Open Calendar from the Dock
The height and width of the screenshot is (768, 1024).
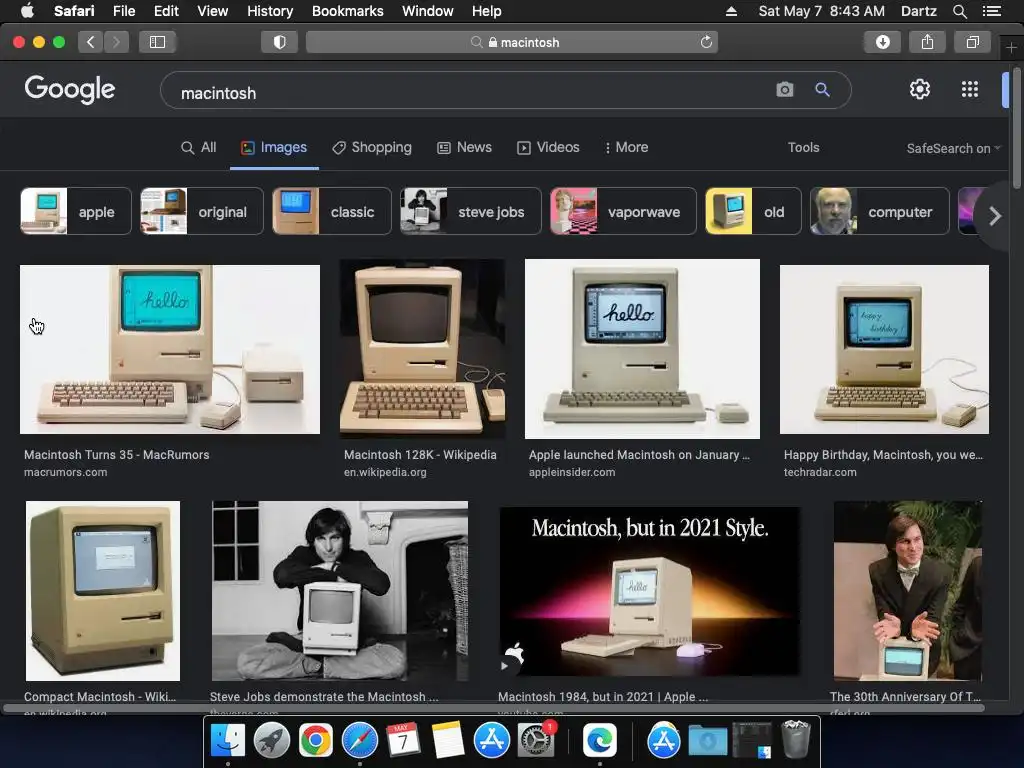403,741
